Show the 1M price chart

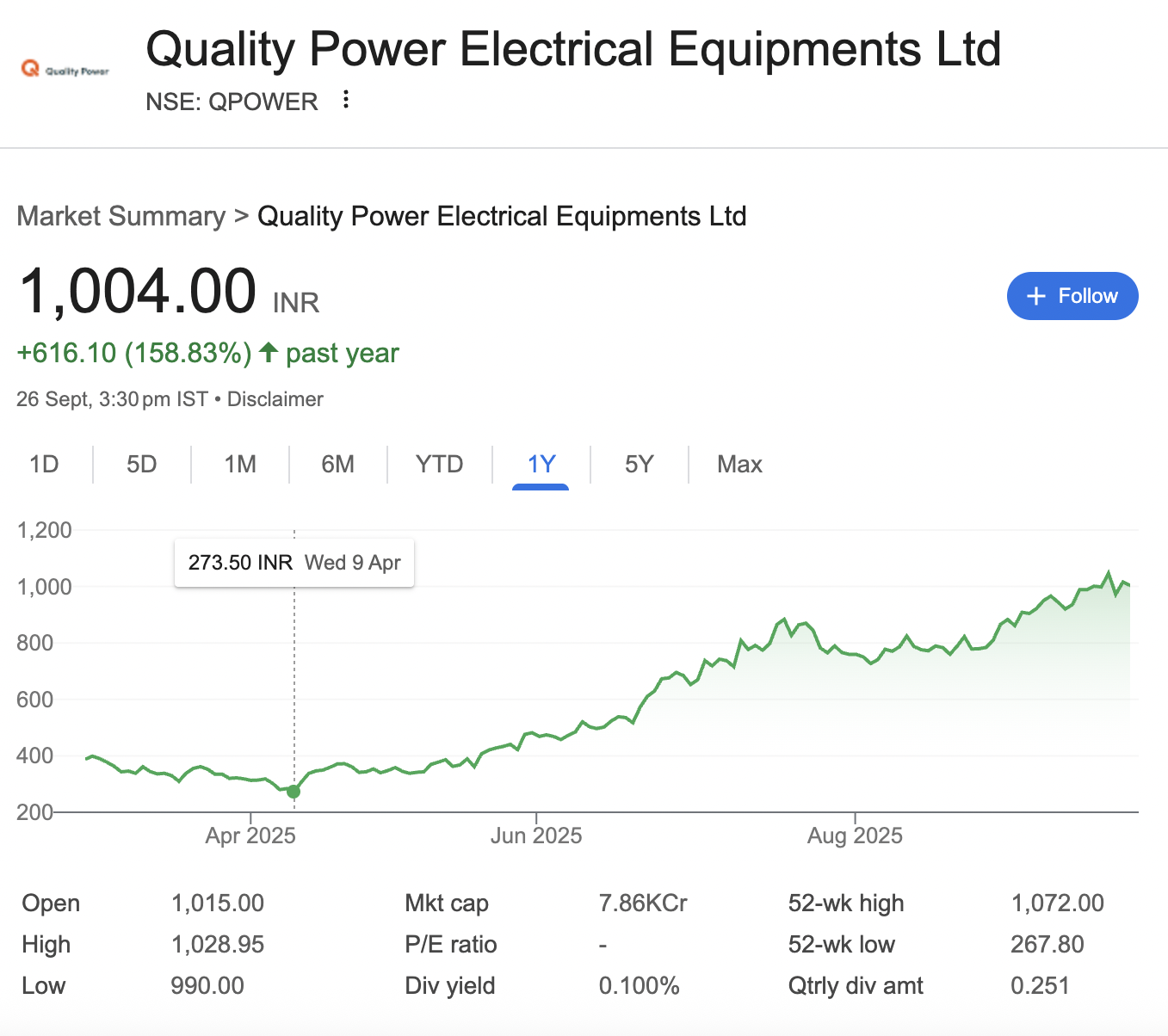[240, 465]
